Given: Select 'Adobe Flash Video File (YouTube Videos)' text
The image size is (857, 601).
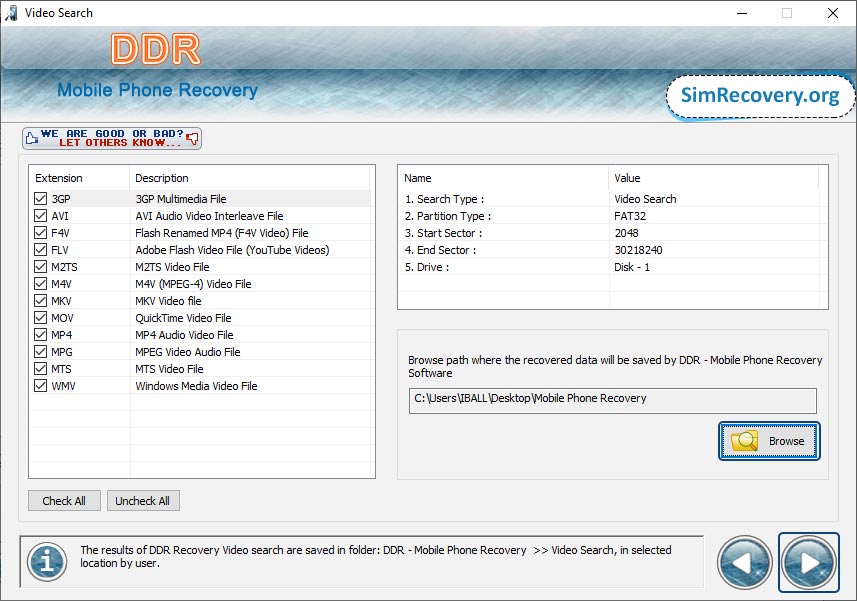Looking at the screenshot, I should click(232, 250).
